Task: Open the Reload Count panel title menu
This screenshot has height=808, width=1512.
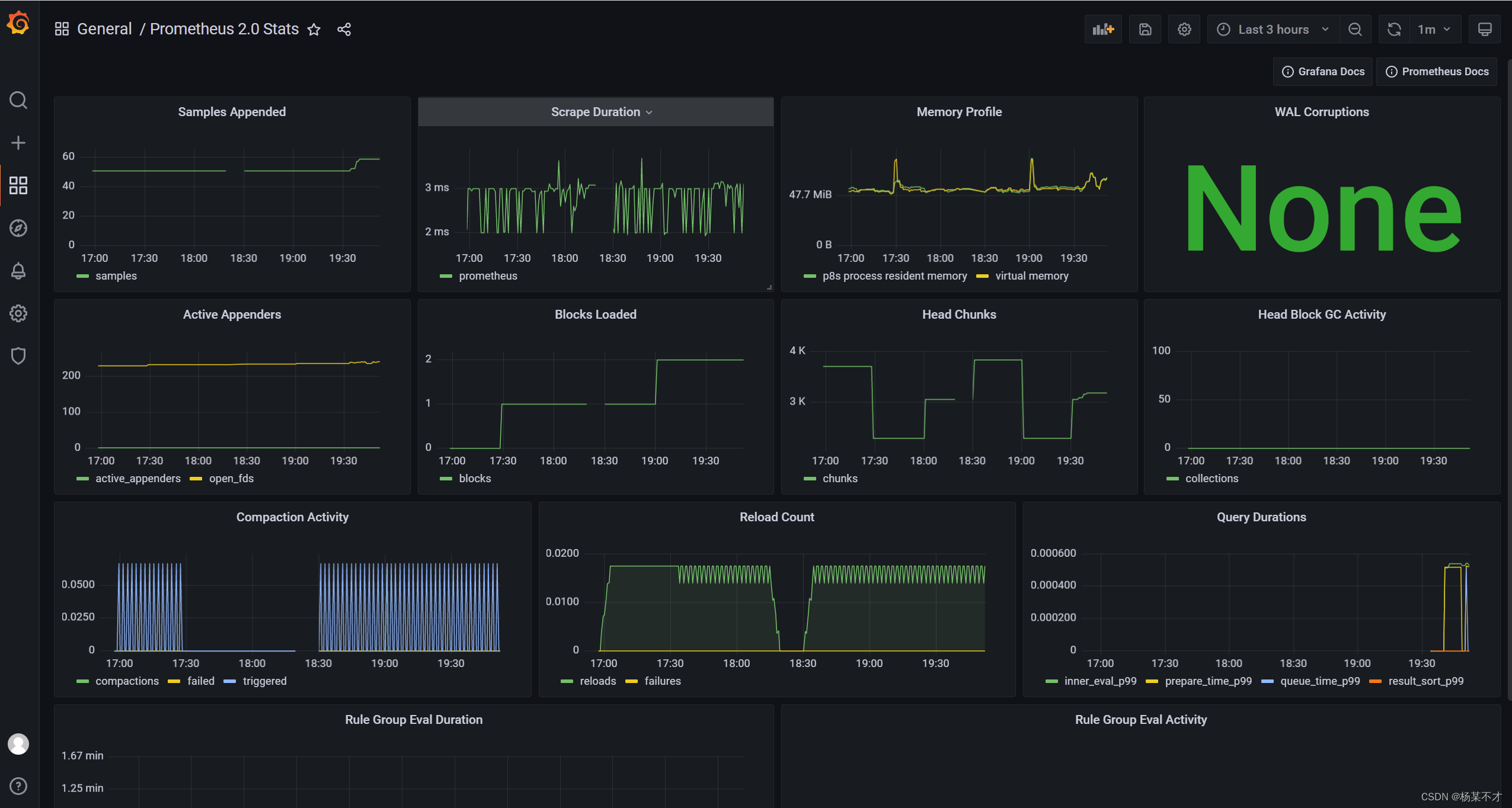Action: pos(776,517)
